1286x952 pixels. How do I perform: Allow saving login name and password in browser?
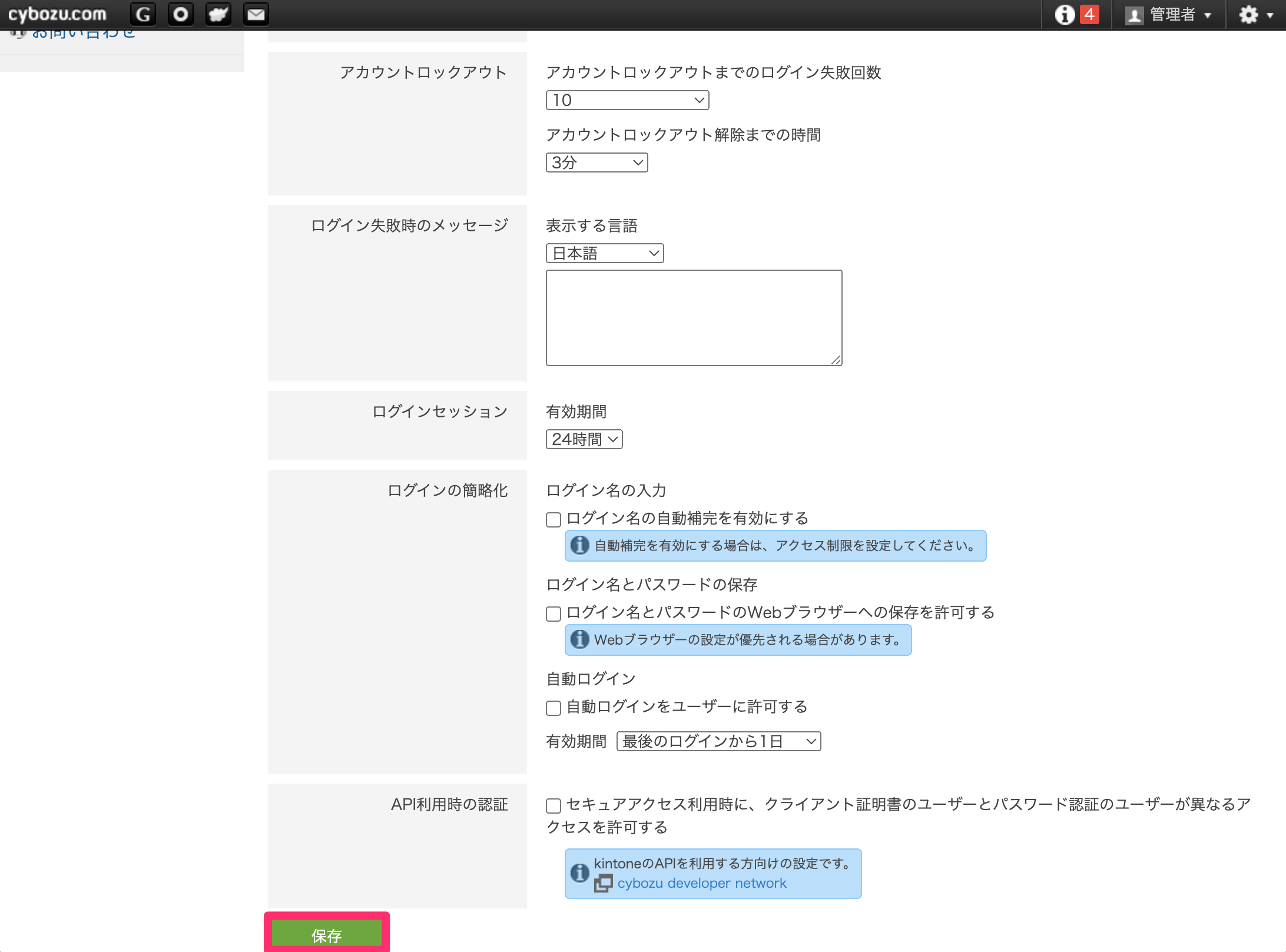tap(553, 614)
